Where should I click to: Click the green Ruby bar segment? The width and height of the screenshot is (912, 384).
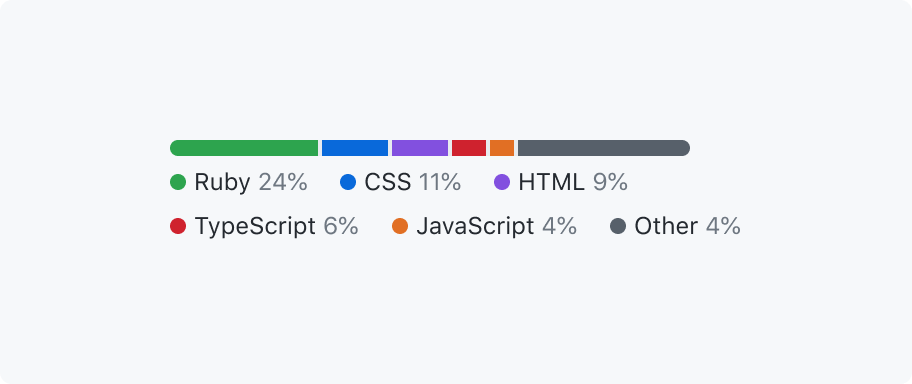(x=244, y=148)
